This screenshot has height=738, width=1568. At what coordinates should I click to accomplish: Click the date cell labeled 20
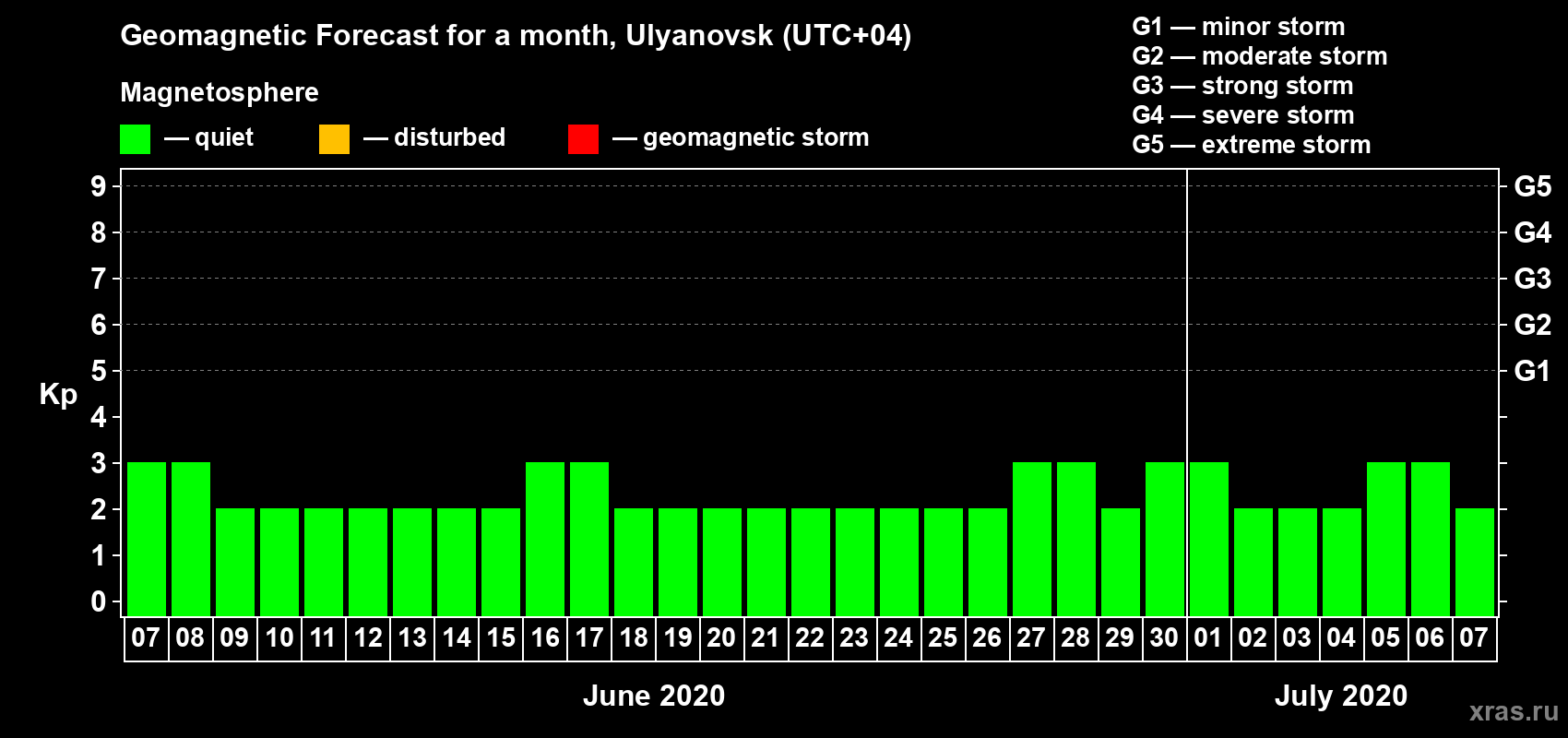[722, 638]
